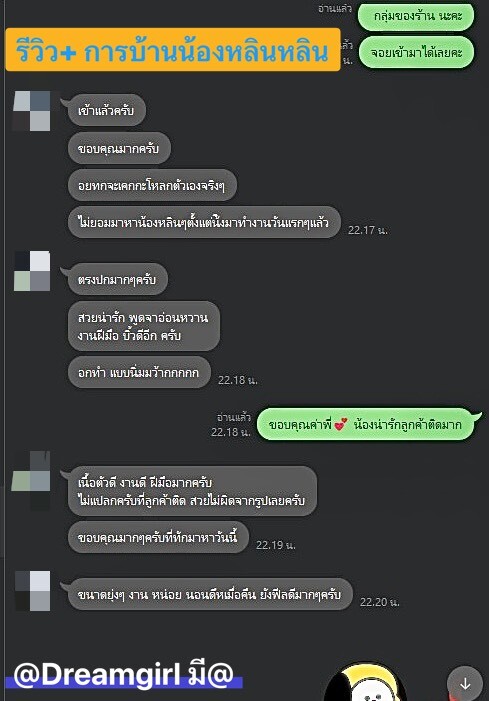The image size is (489, 701).
Task: Select the green จอยเข้ามาได้เลยคะ bubble
Action: pos(416,52)
